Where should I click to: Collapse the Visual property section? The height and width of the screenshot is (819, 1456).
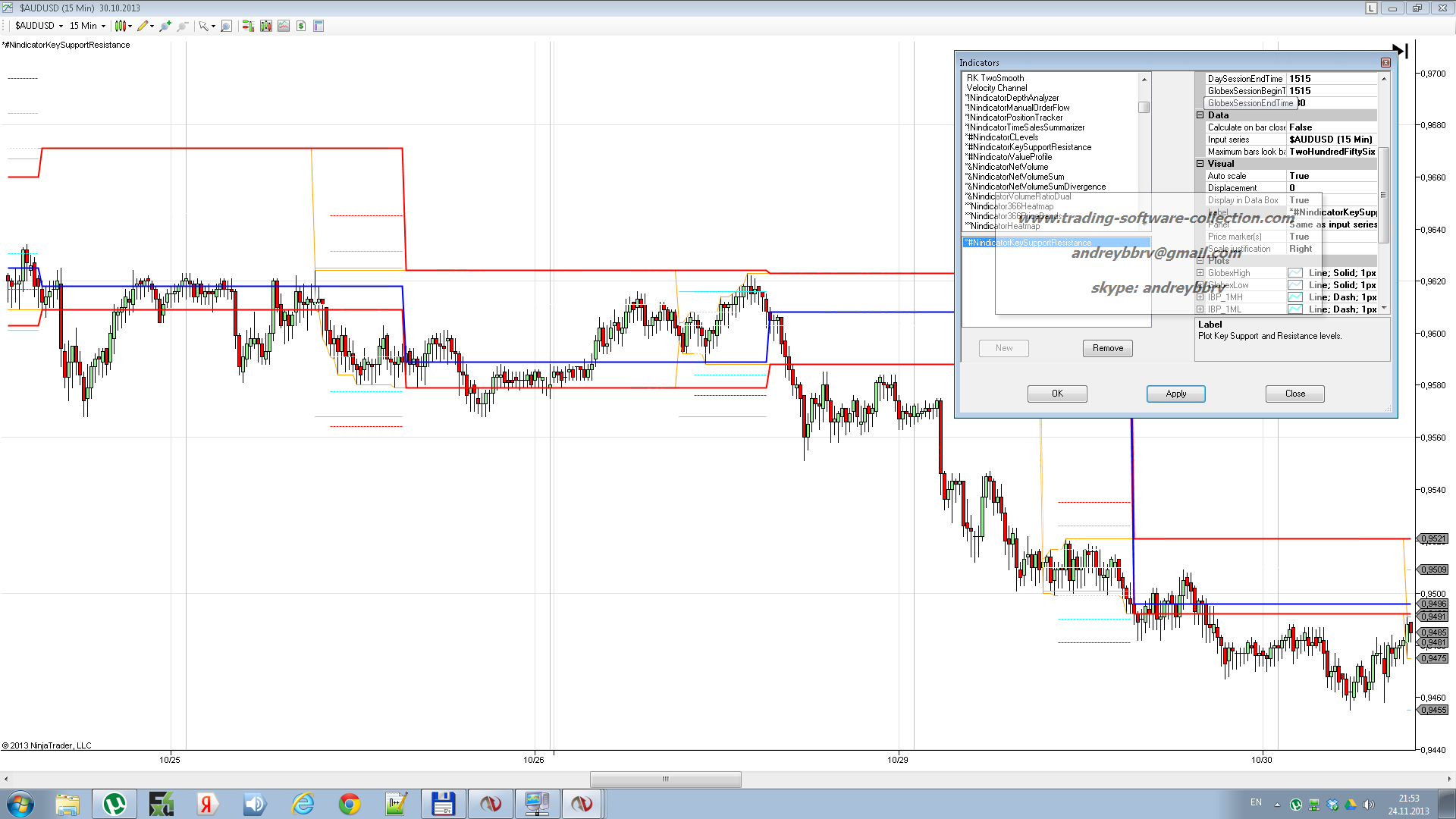[x=1200, y=164]
